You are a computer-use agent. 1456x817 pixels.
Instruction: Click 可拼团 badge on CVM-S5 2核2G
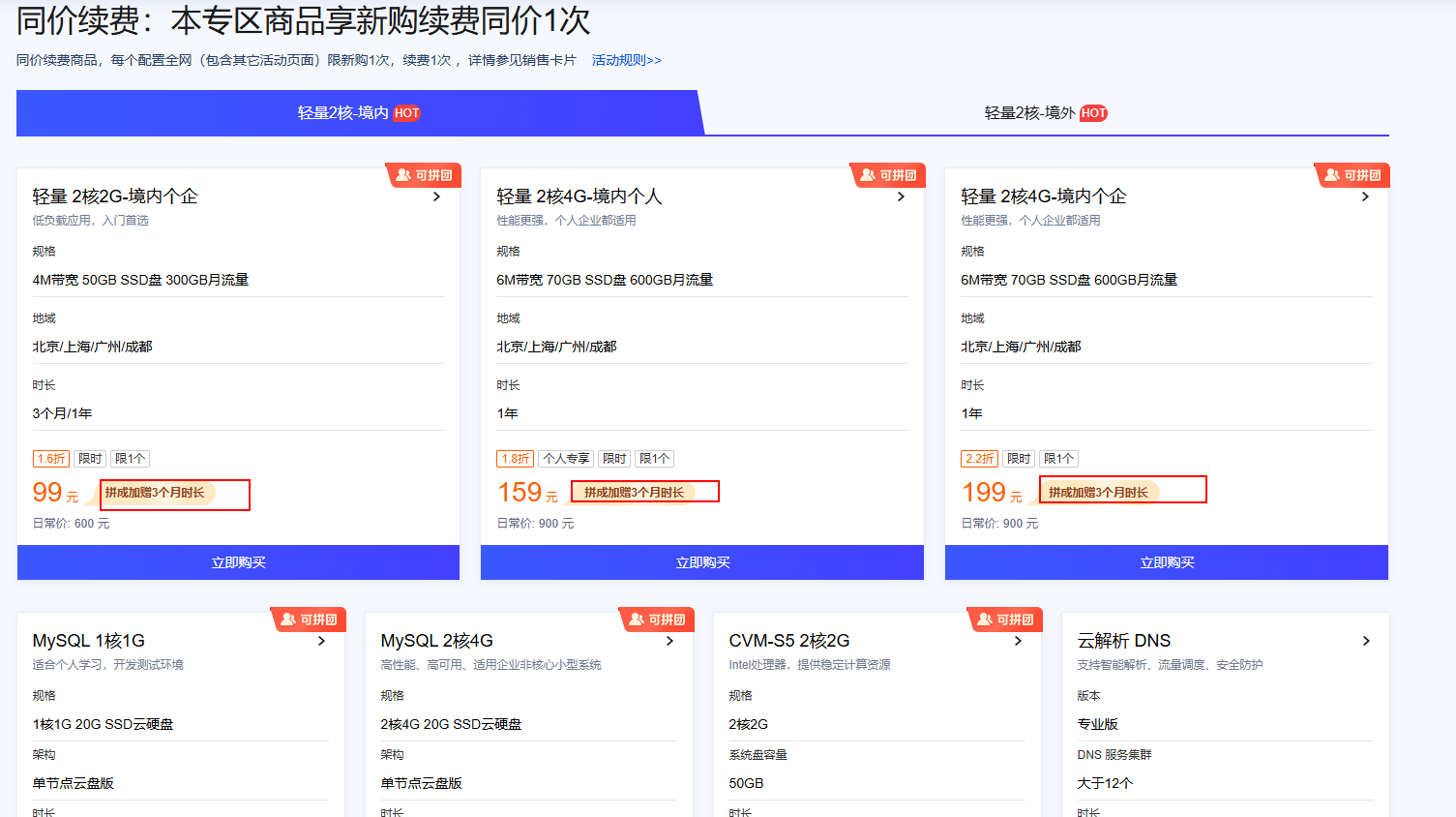[1005, 620]
